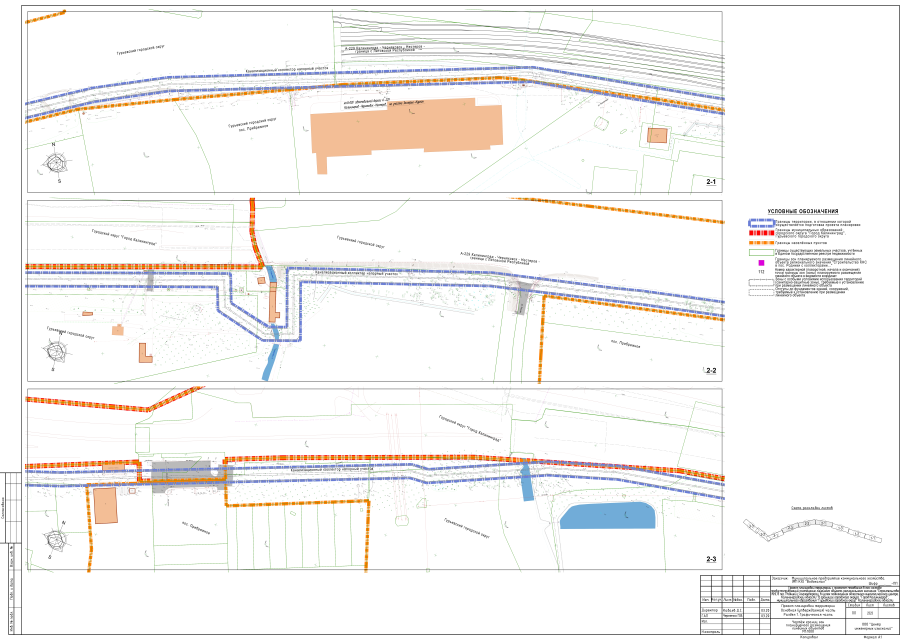
Task: Click the blue dashed line legend sample
Action: 761,223
